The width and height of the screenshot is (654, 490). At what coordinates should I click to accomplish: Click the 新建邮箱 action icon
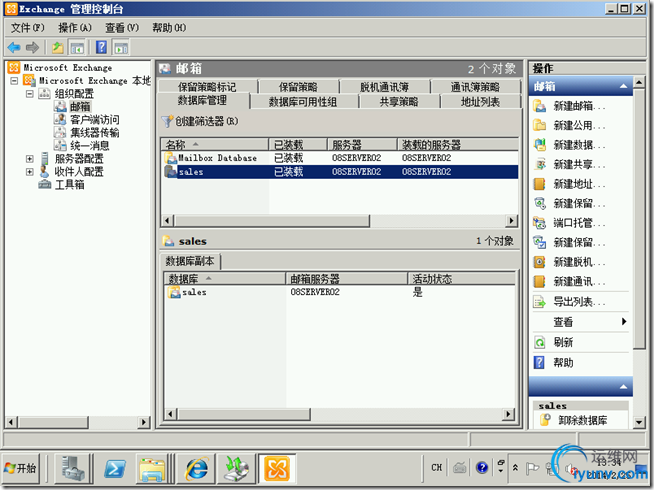coord(540,106)
